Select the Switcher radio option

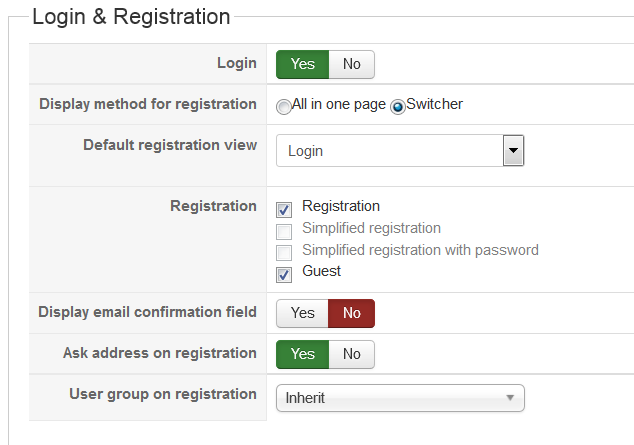(x=397, y=106)
